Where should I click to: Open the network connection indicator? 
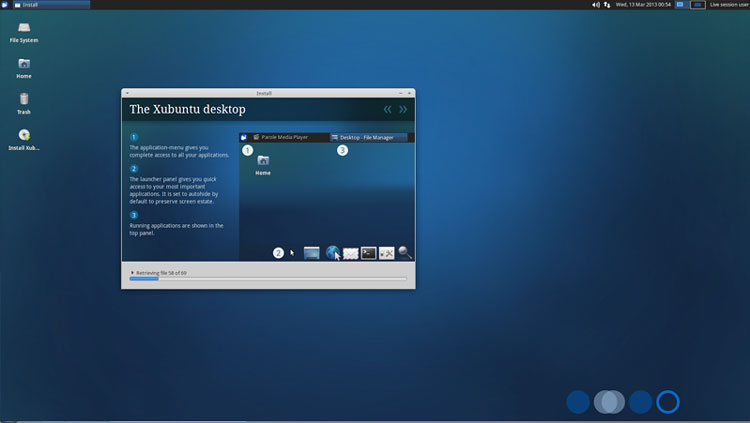[607, 5]
